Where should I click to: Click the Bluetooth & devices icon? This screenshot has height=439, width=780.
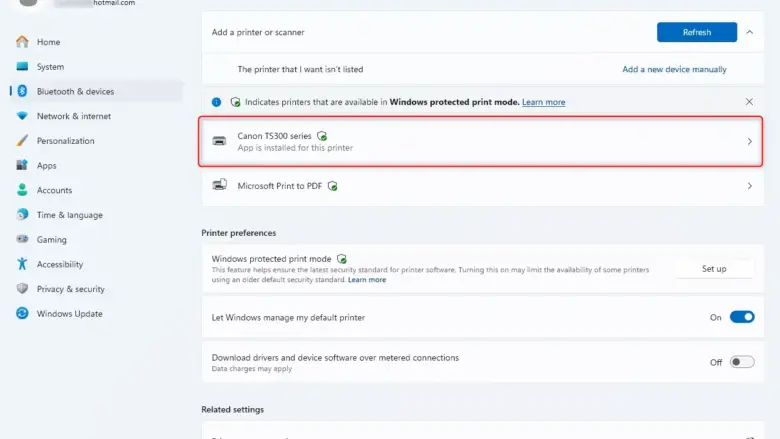pos(22,91)
